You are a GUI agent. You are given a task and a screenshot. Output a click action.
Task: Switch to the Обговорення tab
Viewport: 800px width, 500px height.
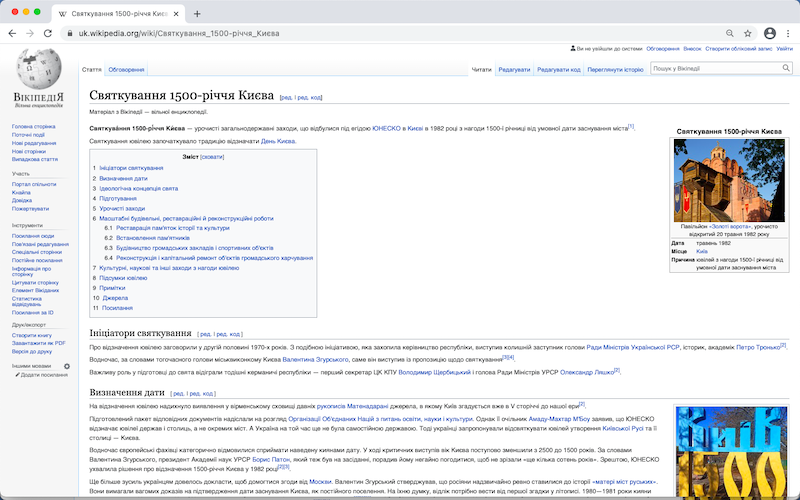126,69
